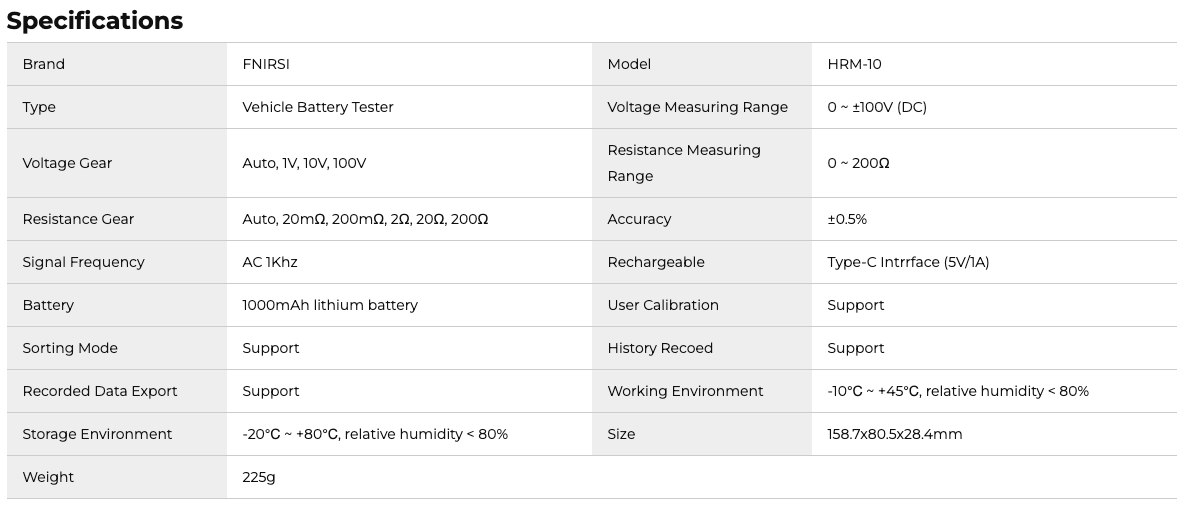Click the Vehicle Battery Tester cell

pyautogui.click(x=318, y=107)
